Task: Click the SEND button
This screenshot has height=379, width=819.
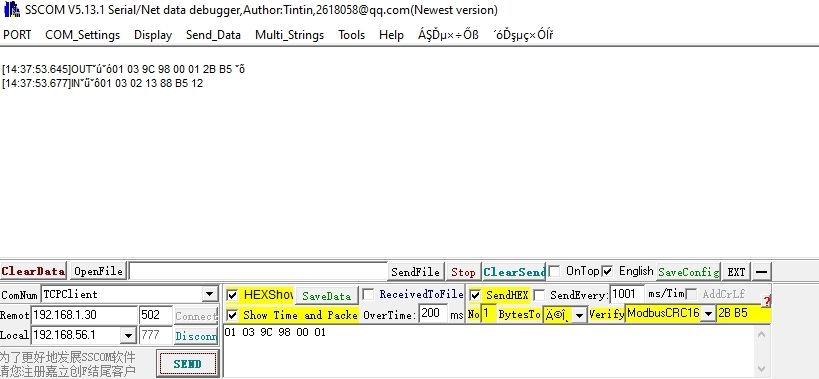Action: pos(187,364)
